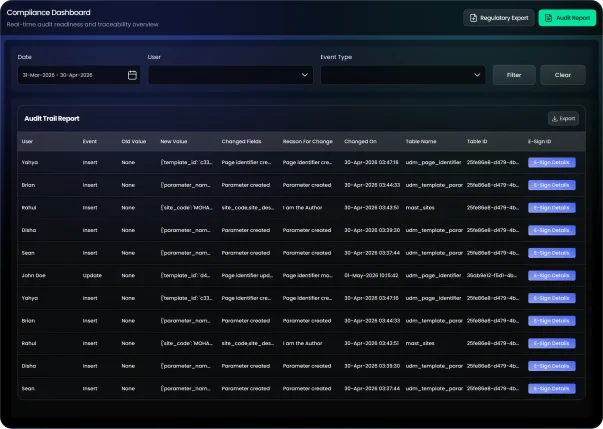Expand the User dropdown
This screenshot has width=603, height=429.
tap(231, 75)
